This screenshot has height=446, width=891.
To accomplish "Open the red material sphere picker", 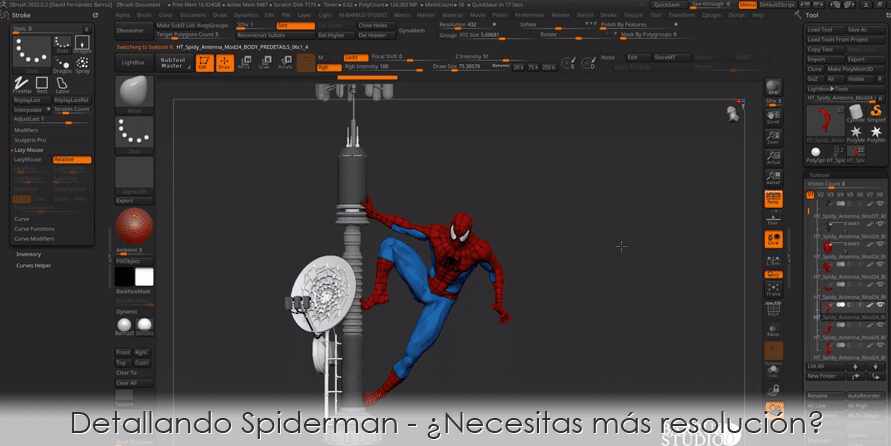I will click(x=134, y=226).
